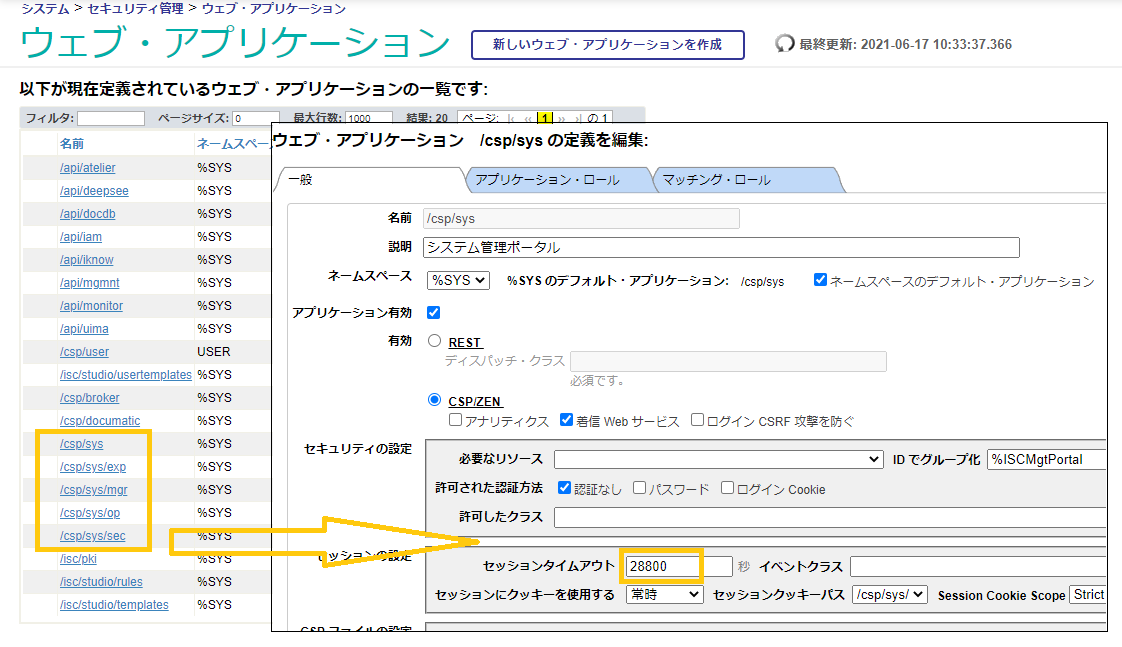This screenshot has height=647, width=1122.
Task: Enable the パスワード authentication checkbox
Action: 640,489
